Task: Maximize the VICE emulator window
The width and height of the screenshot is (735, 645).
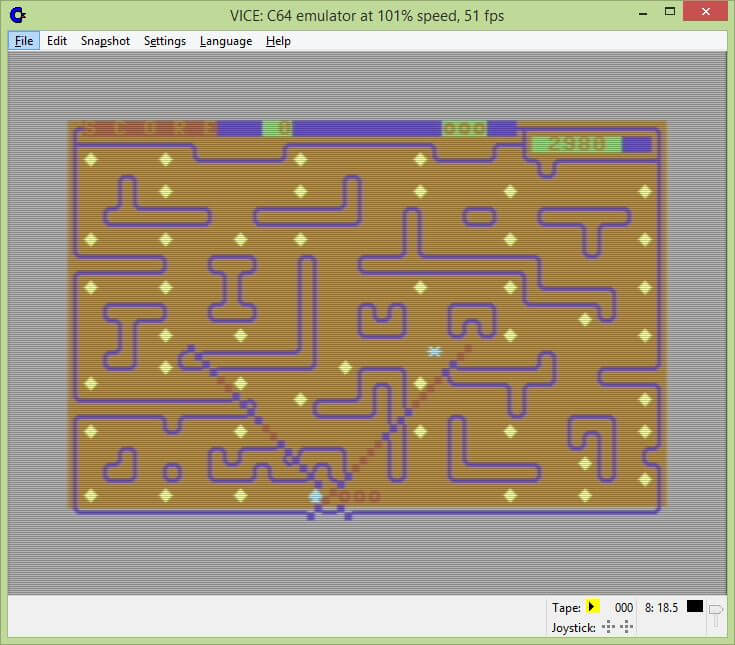Action: (670, 12)
